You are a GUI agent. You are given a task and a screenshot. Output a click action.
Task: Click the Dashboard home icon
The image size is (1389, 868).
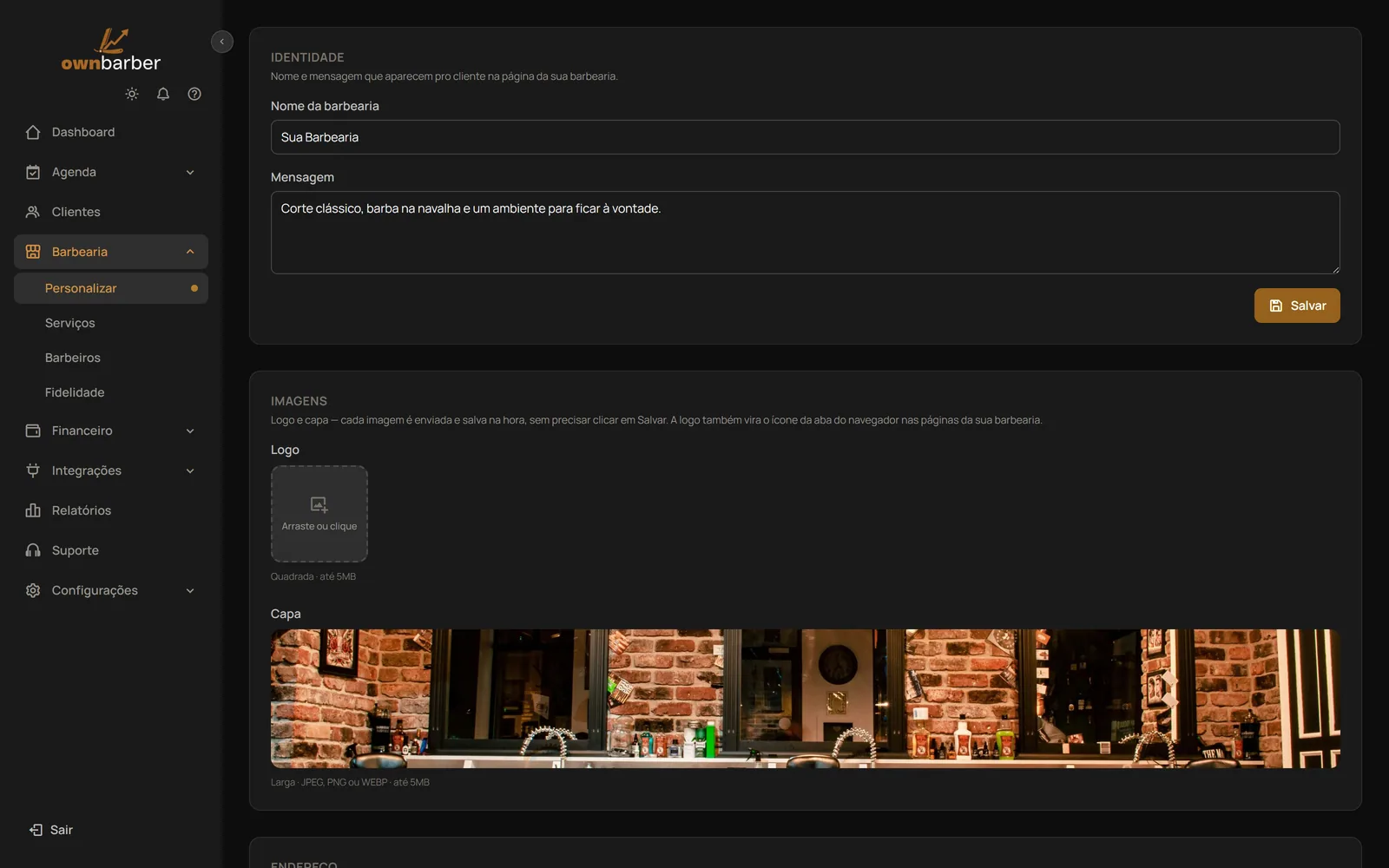33,132
